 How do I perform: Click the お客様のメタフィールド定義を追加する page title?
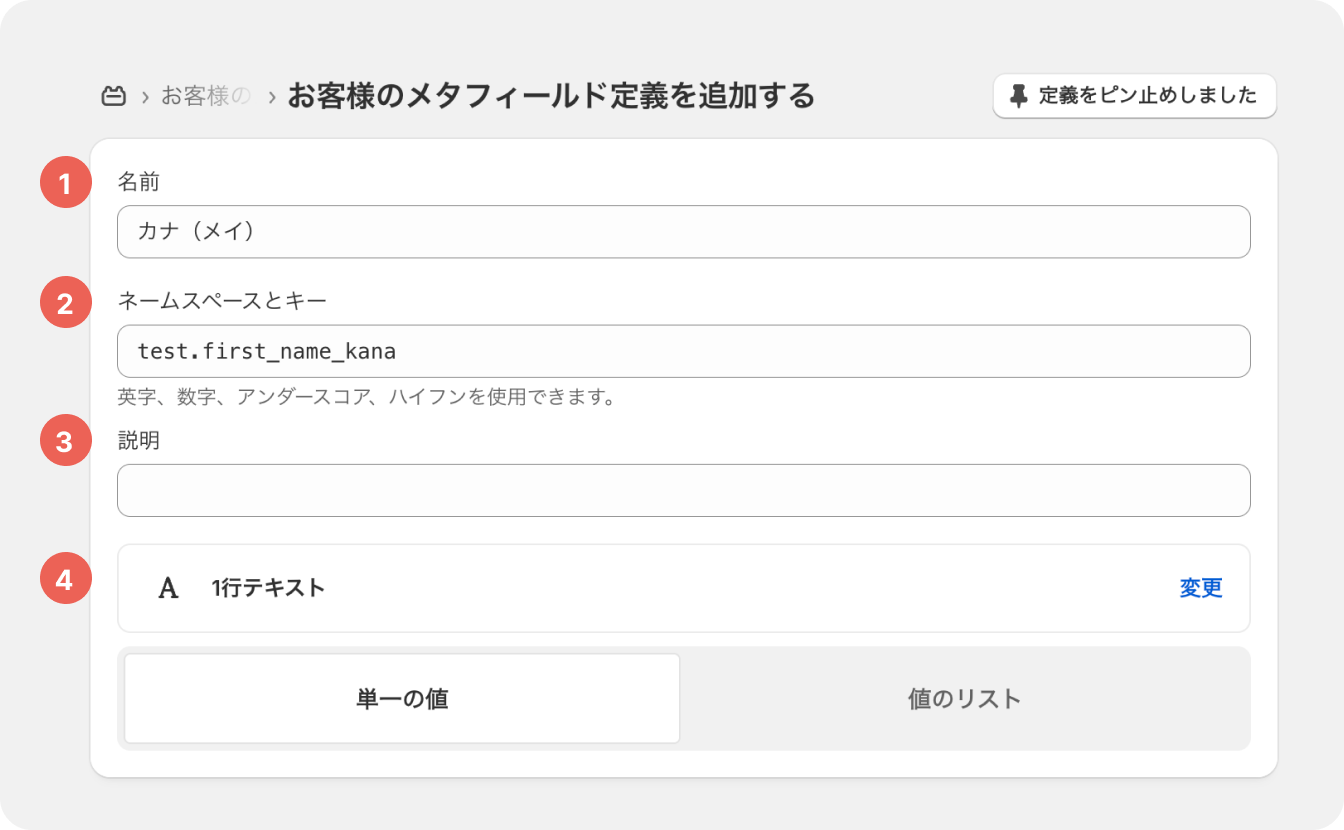click(551, 97)
